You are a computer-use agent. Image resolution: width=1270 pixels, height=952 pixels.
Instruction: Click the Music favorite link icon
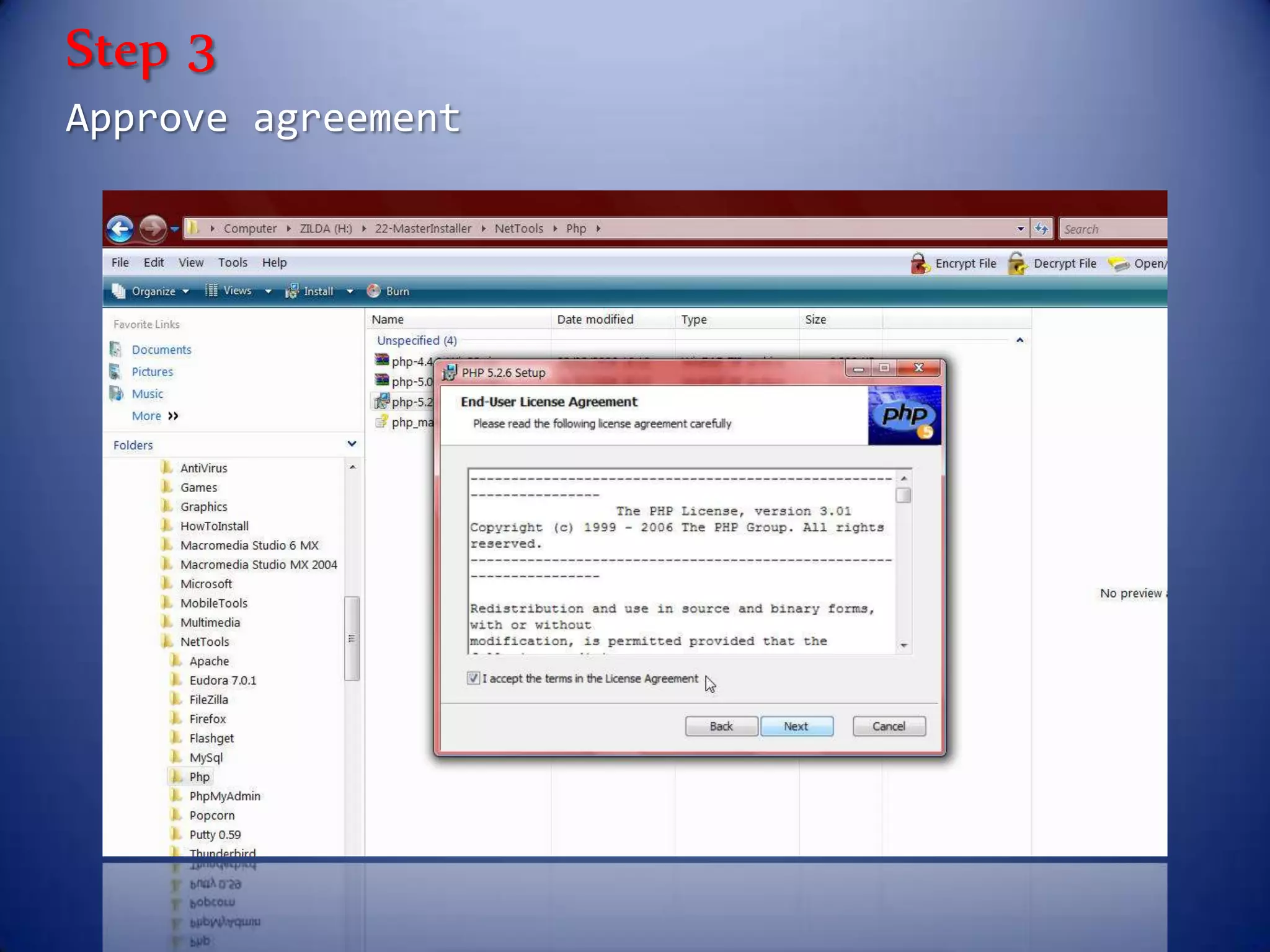click(116, 394)
